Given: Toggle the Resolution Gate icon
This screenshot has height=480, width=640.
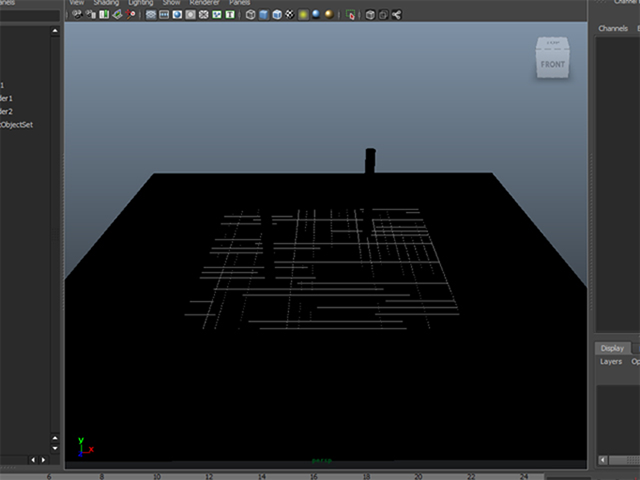Looking at the screenshot, I should point(177,15).
